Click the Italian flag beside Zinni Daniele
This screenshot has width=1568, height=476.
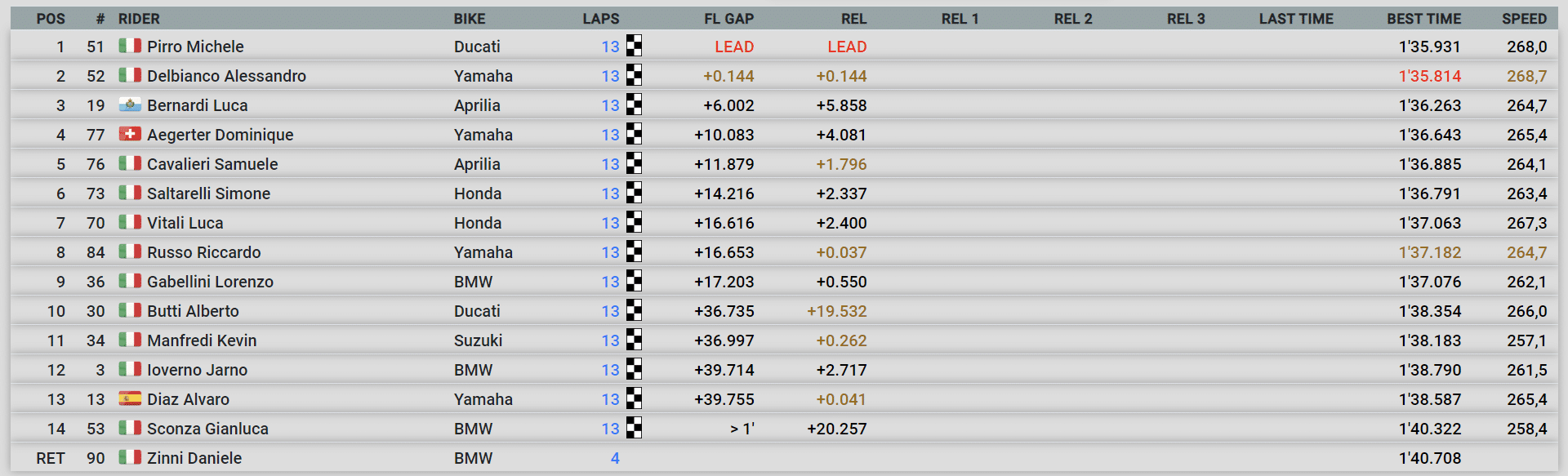coord(130,457)
